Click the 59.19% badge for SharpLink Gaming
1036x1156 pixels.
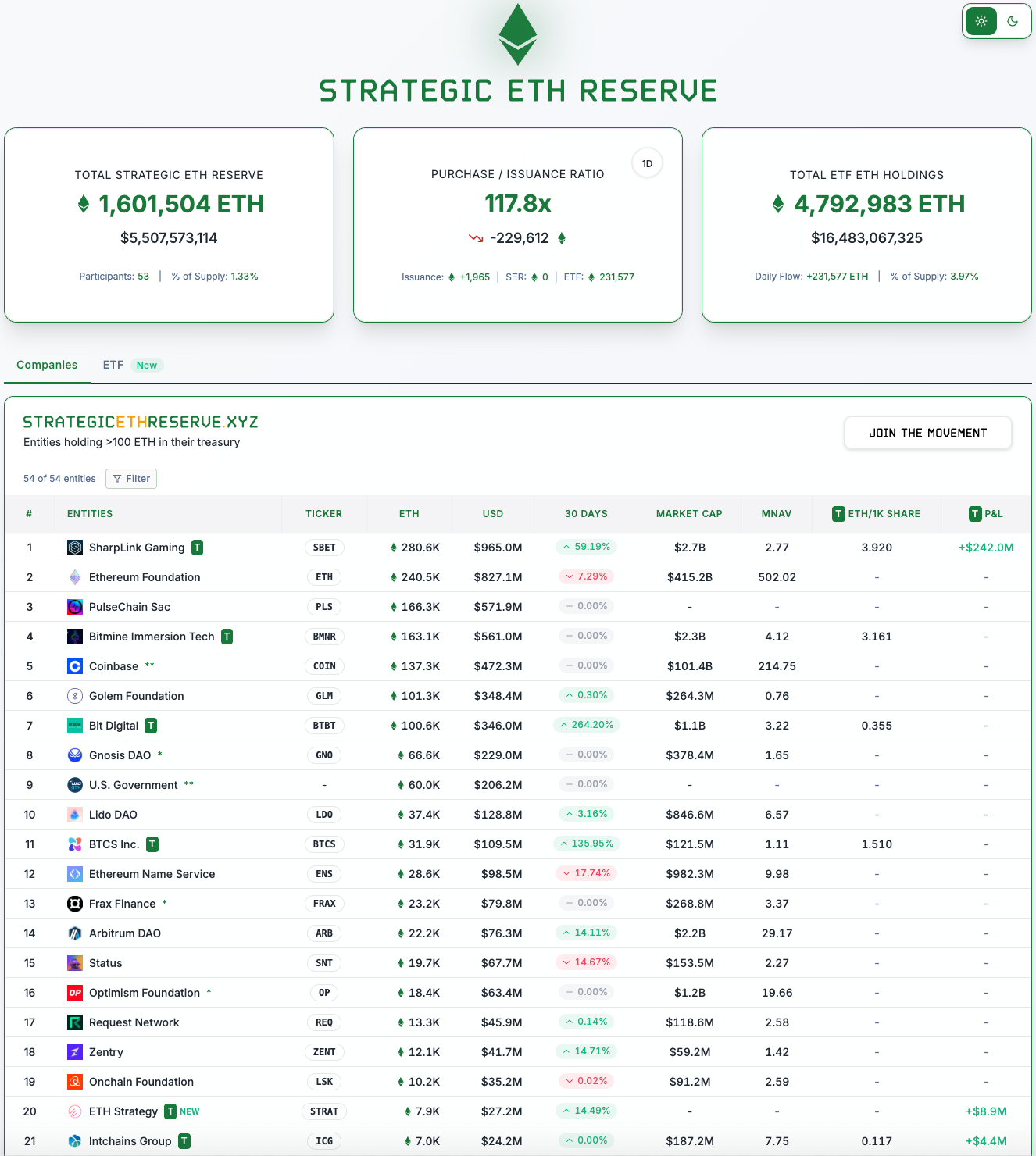pyautogui.click(x=586, y=547)
